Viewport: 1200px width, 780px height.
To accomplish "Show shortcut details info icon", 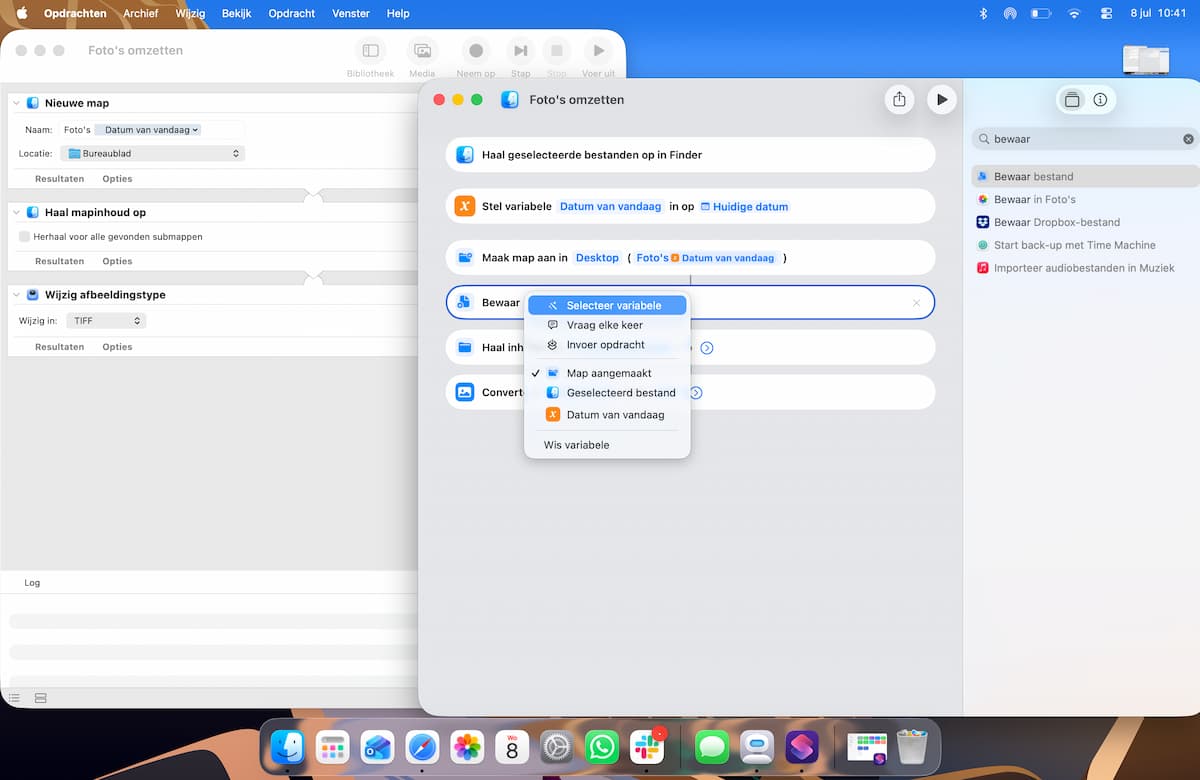I will 1100,100.
